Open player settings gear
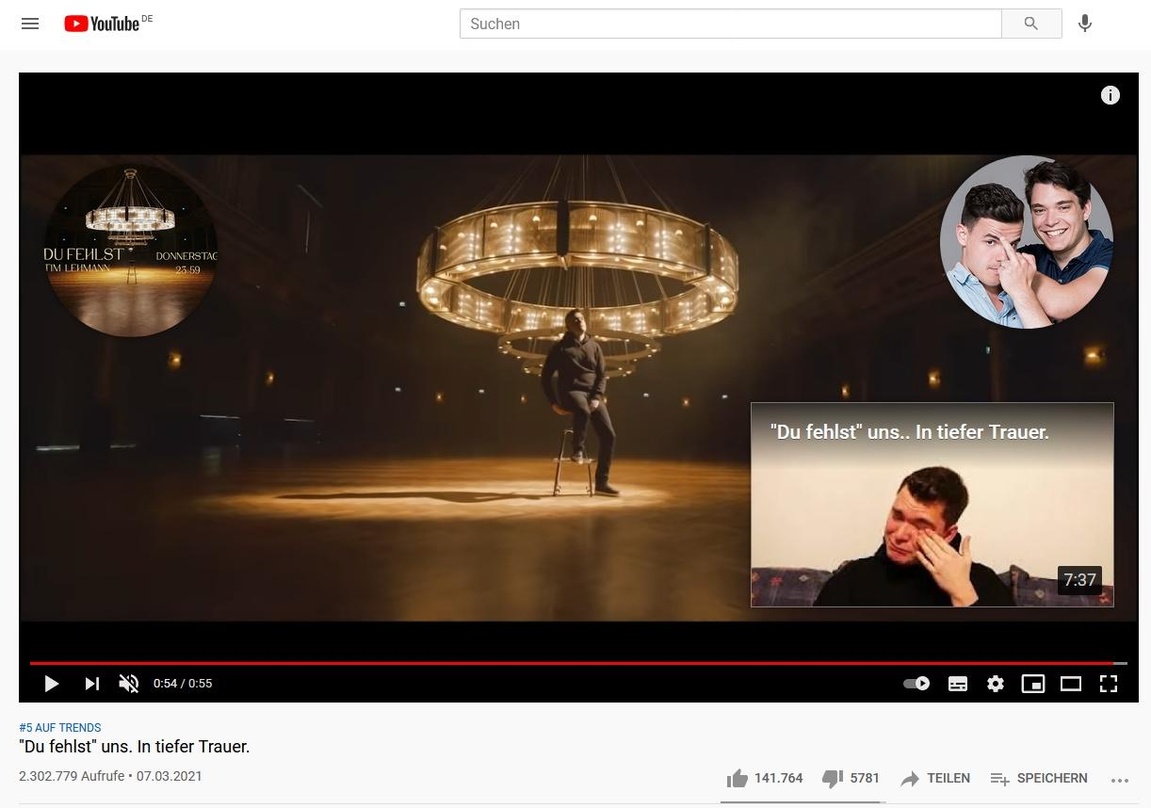 click(995, 684)
